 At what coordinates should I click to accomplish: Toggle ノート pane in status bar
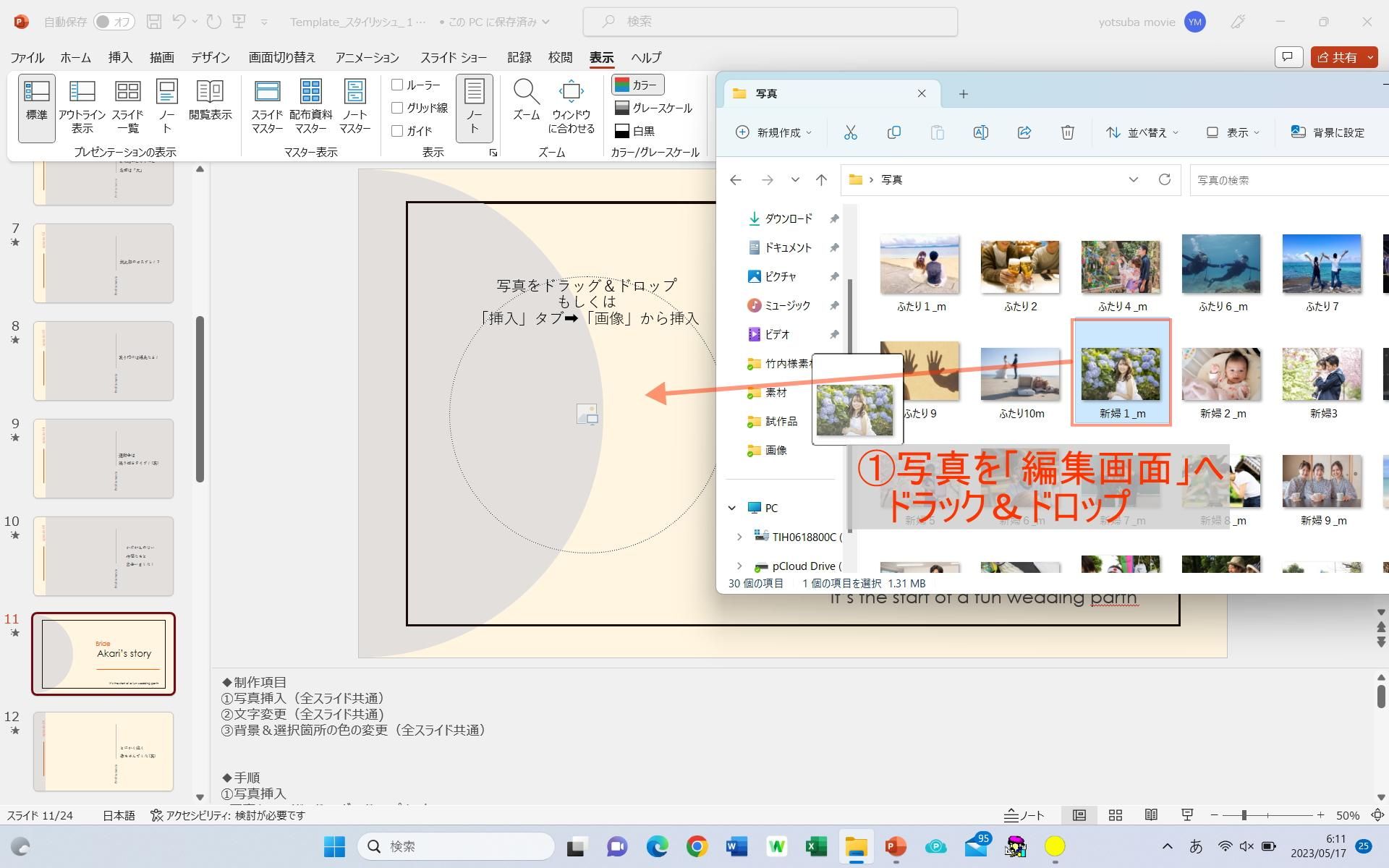tap(1024, 815)
